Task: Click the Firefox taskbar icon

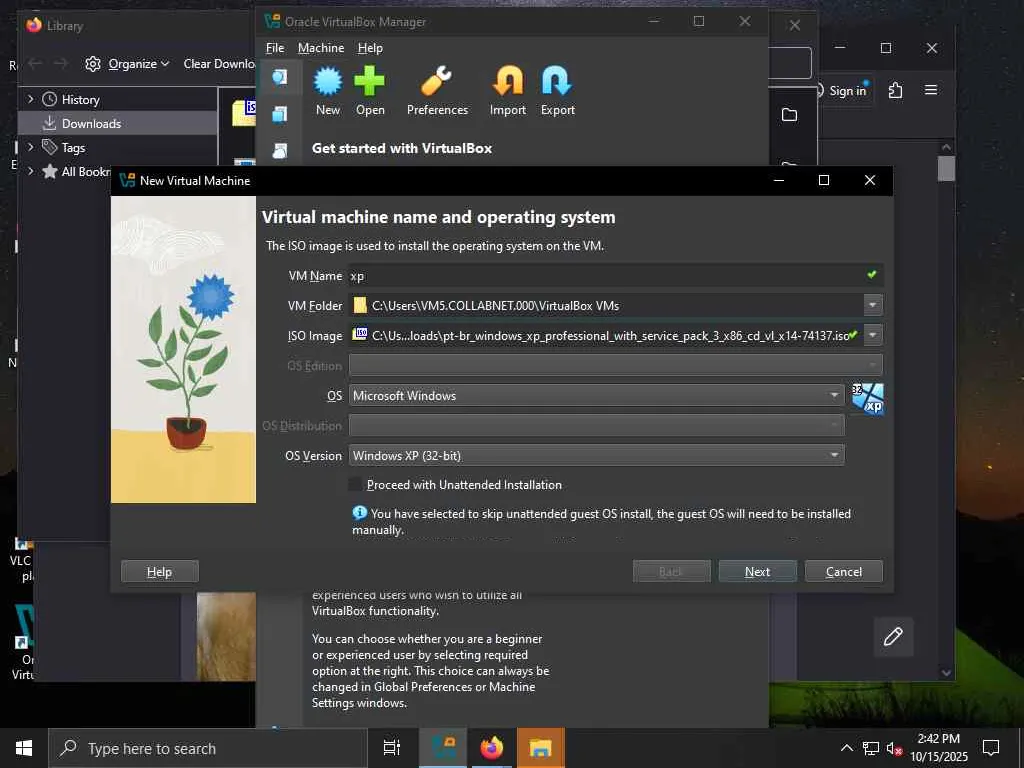Action: tap(492, 748)
